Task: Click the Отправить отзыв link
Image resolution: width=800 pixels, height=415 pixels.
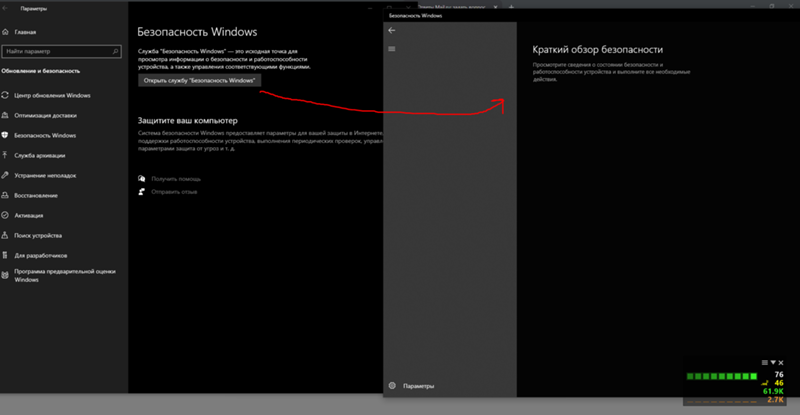Action: pyautogui.click(x=174, y=191)
